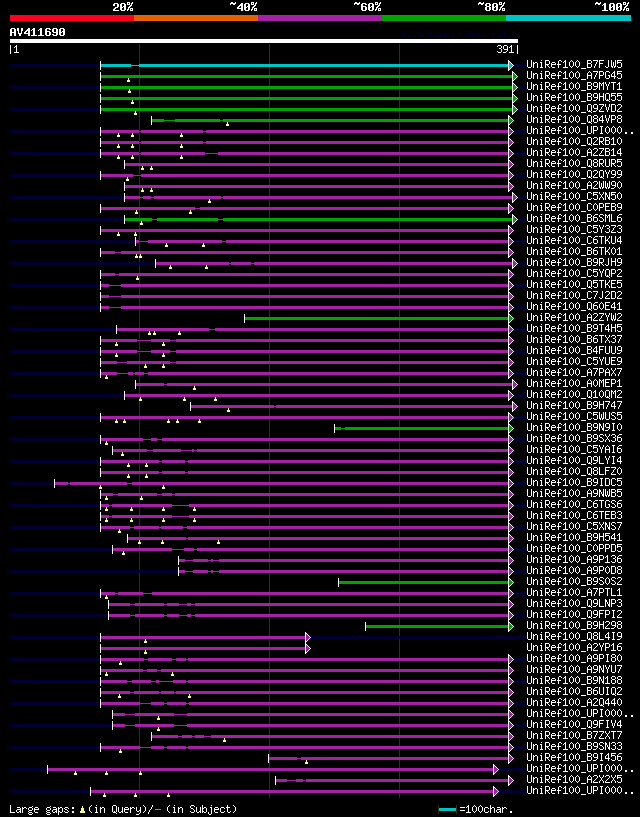Select label UniRef100_C6TGS6

[x=574, y=504]
